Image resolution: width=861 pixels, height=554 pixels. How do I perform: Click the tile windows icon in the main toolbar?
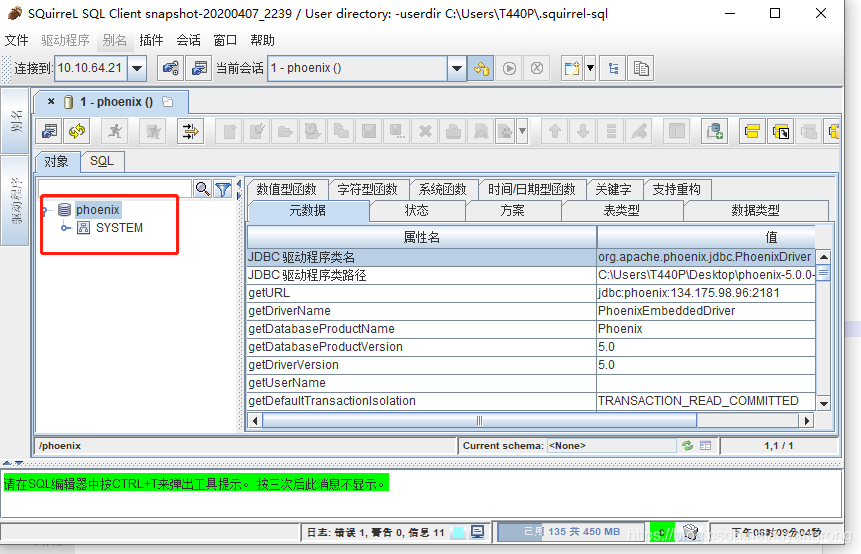pos(613,69)
